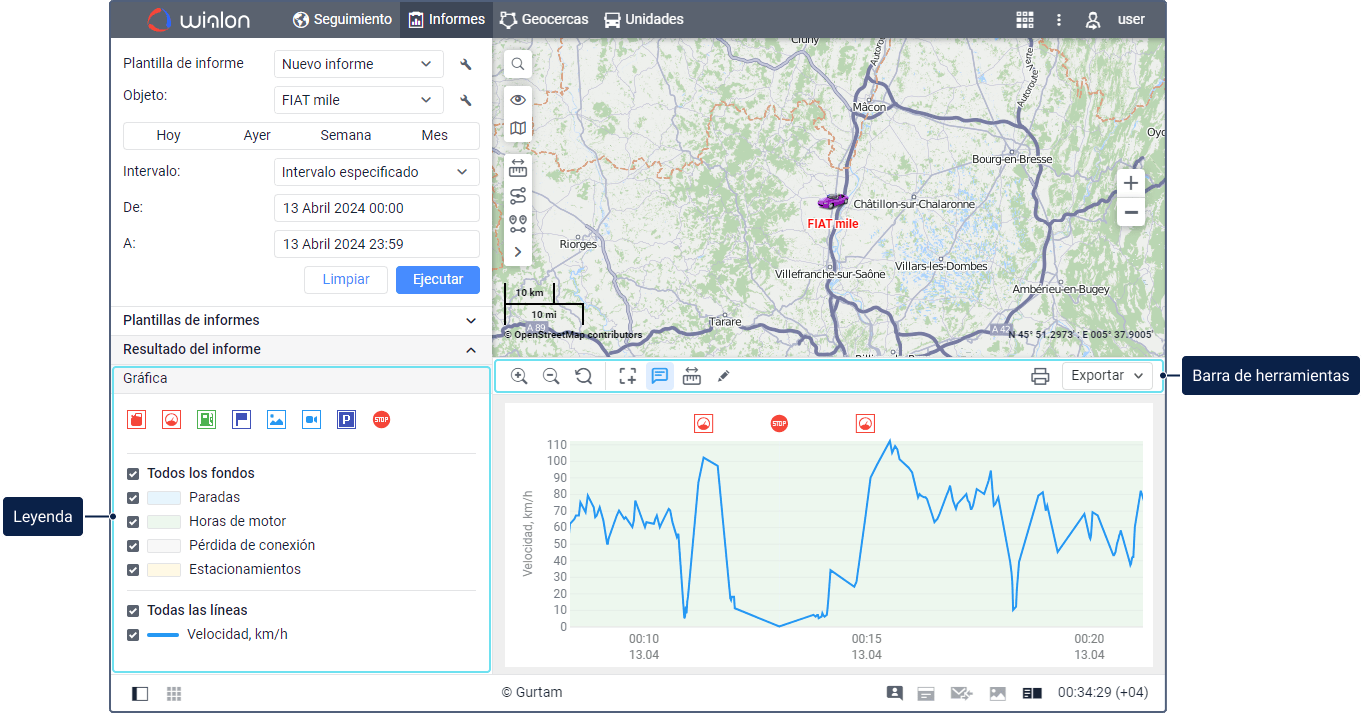Expand the Plantillas de informes section
The width and height of the screenshot is (1362, 713).
coord(301,320)
